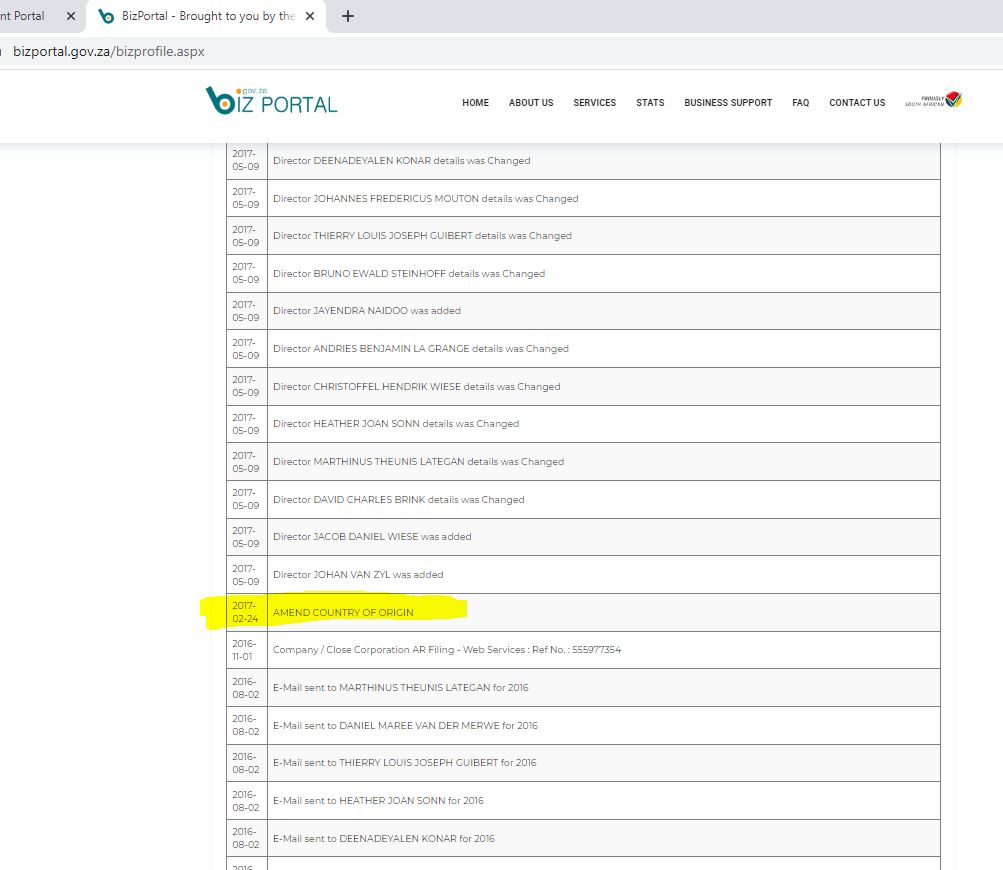The height and width of the screenshot is (870, 1003).
Task: Open the ABOUT US menu item
Action: [531, 102]
